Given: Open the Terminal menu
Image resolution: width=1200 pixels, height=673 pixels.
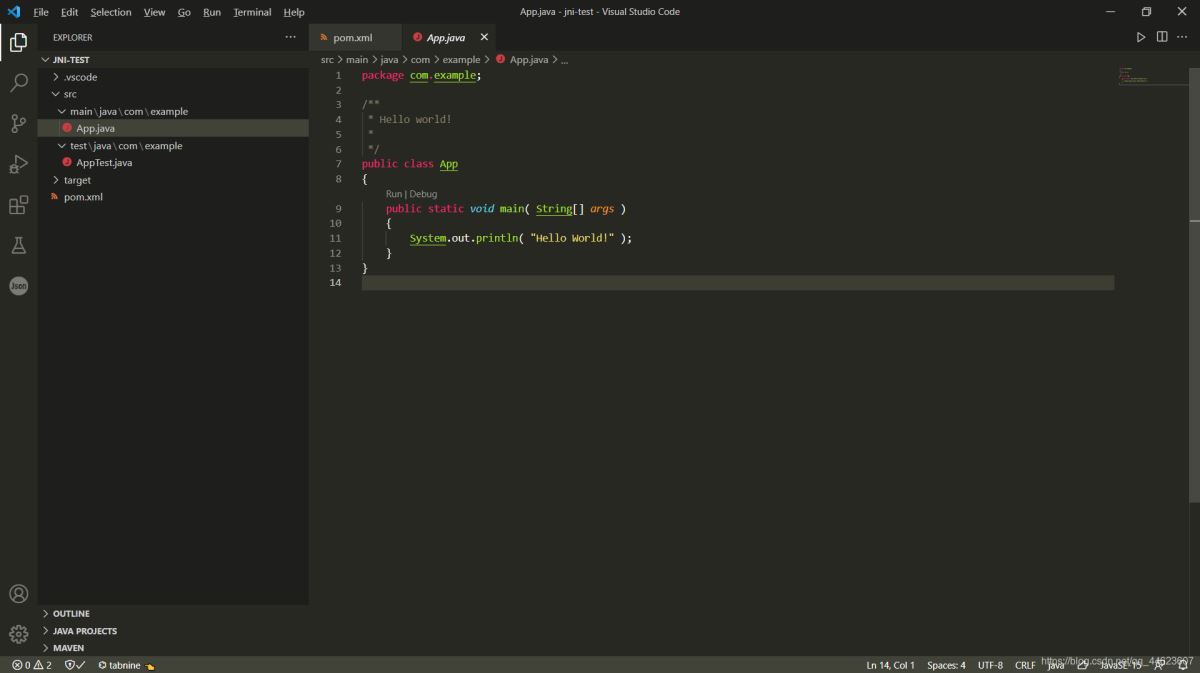Looking at the screenshot, I should [252, 12].
